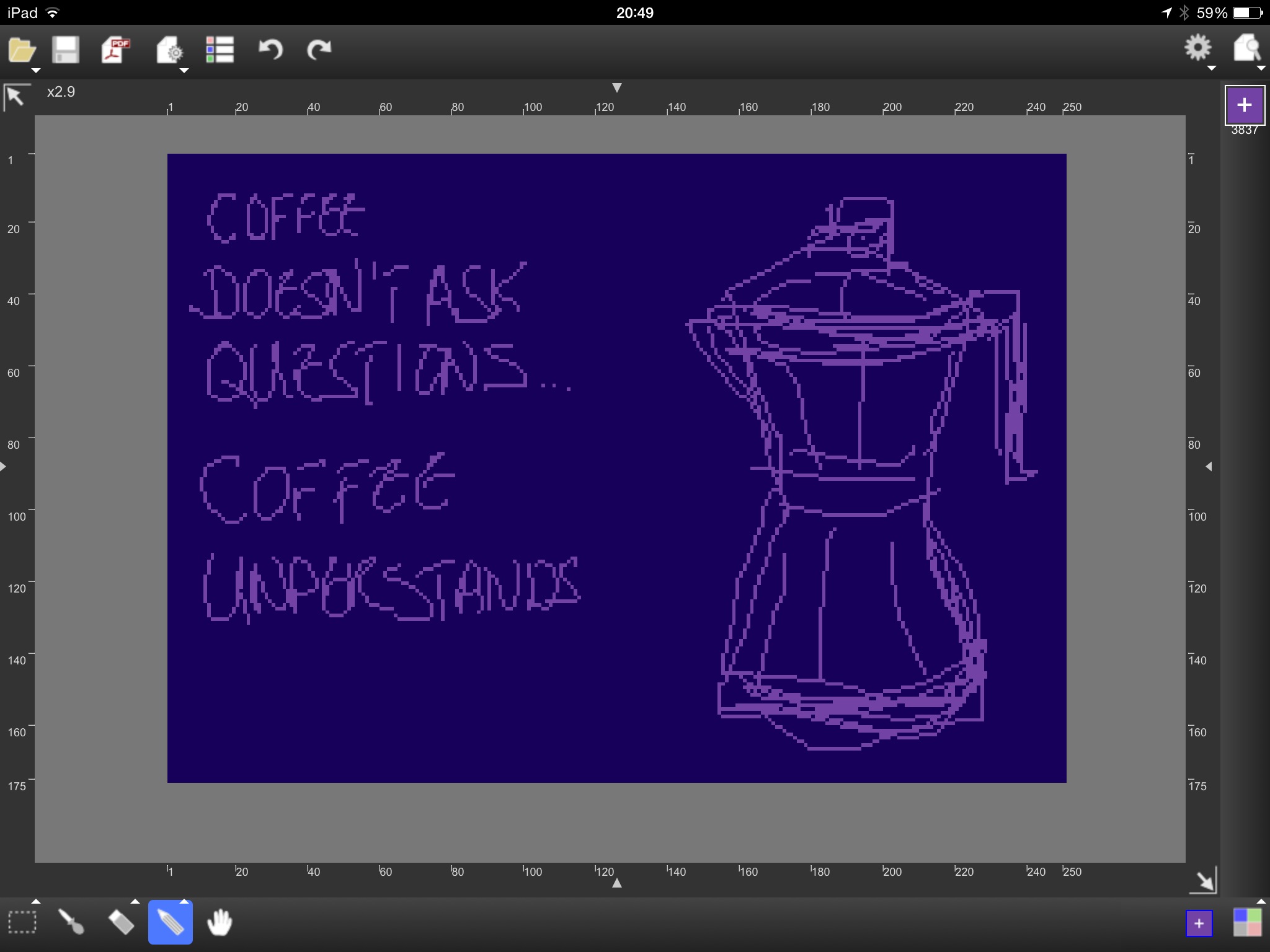This screenshot has height=952, width=1270.
Task: Open the settings gear dropdown
Action: [x=1198, y=49]
